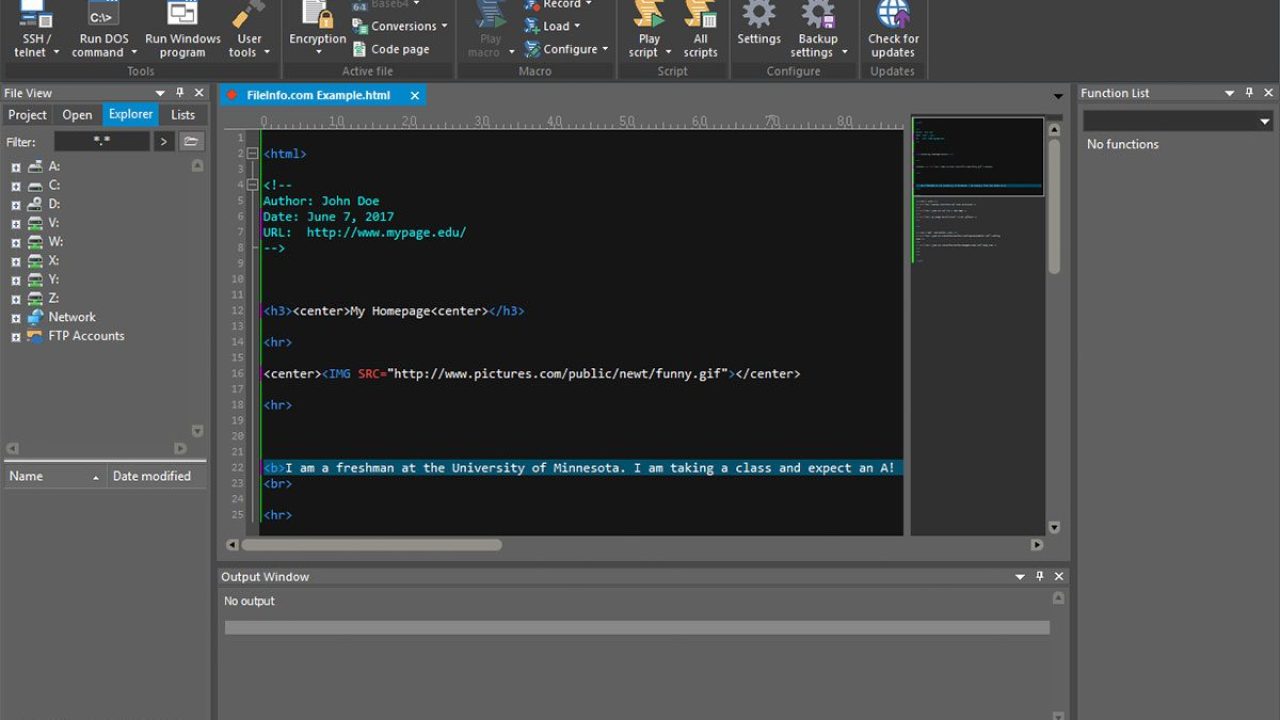Viewport: 1280px width, 720px height.
Task: Click the Filter input field
Action: pos(102,142)
